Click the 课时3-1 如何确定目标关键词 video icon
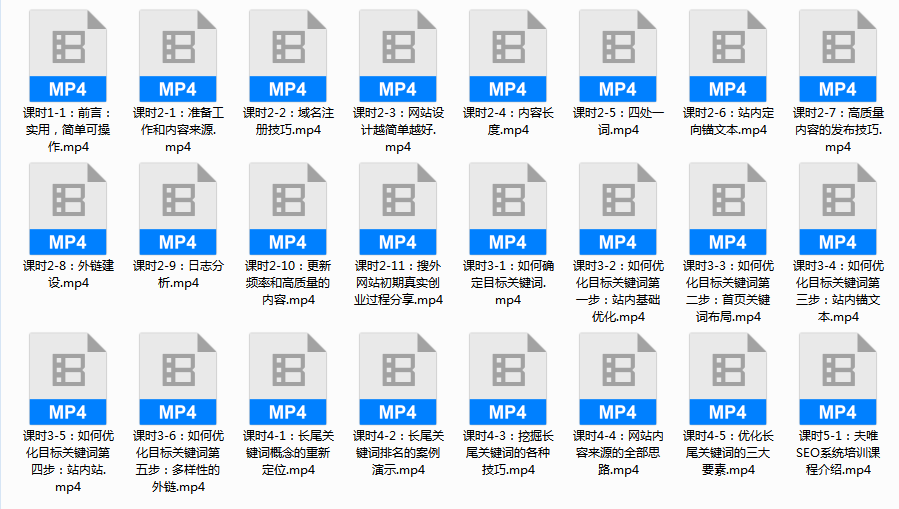Image resolution: width=899 pixels, height=509 pixels. [508, 208]
